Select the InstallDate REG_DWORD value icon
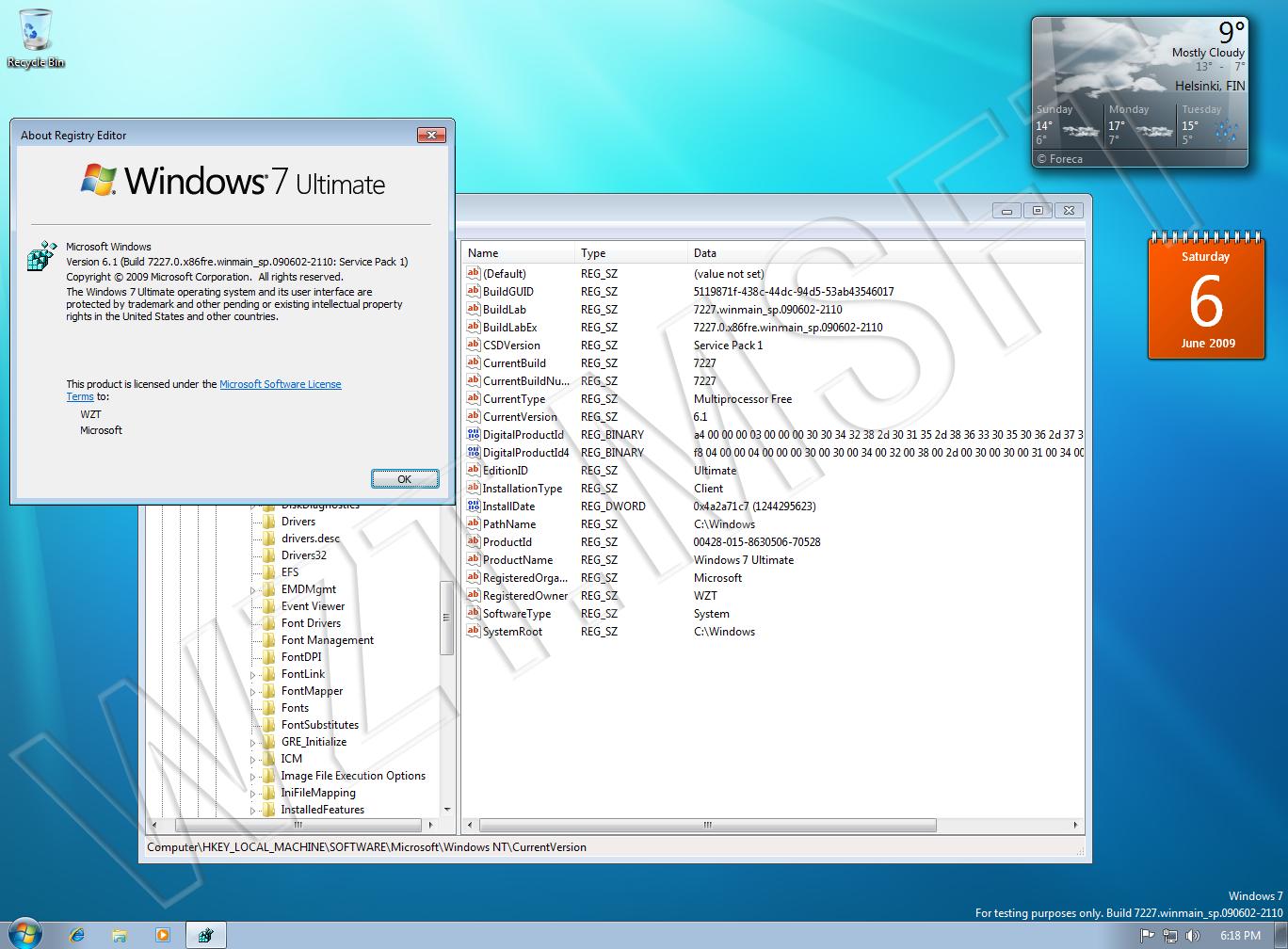The height and width of the screenshot is (949, 1288). click(474, 507)
